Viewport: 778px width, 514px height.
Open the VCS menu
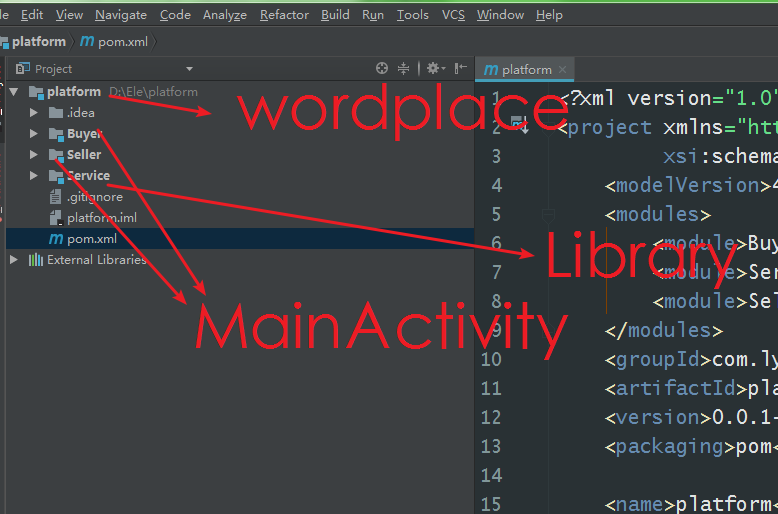point(453,15)
